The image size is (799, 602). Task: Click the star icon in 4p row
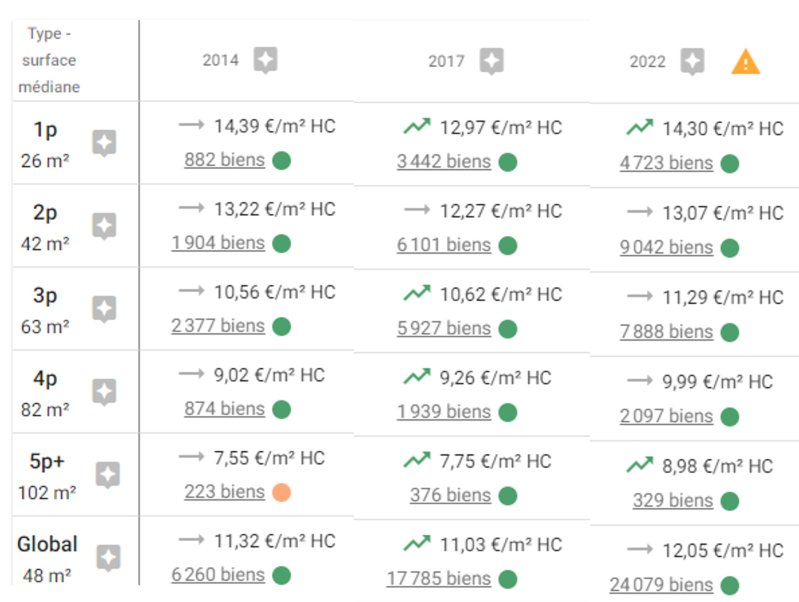[x=104, y=392]
